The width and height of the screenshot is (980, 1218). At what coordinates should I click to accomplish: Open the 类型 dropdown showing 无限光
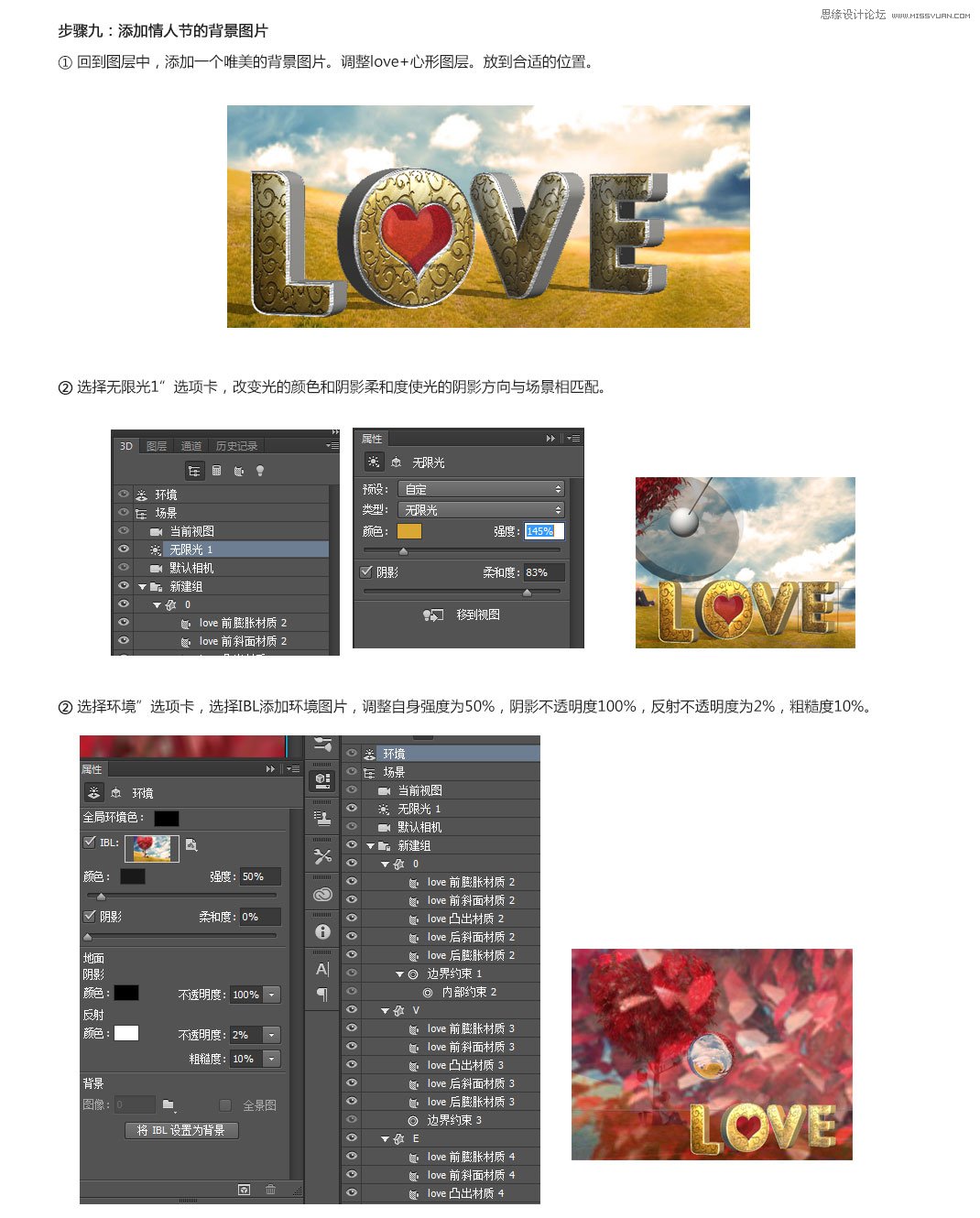point(481,509)
